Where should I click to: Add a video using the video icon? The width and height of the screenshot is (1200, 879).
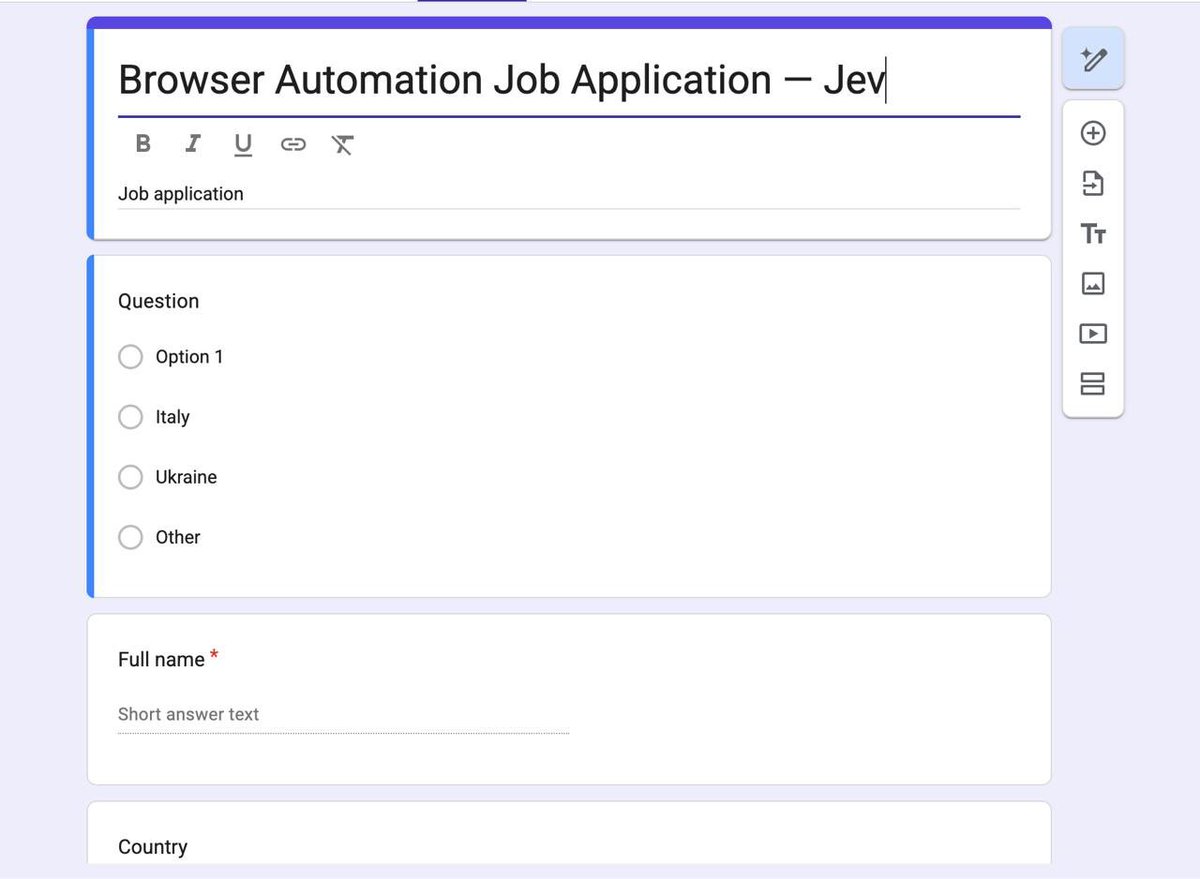(x=1093, y=334)
